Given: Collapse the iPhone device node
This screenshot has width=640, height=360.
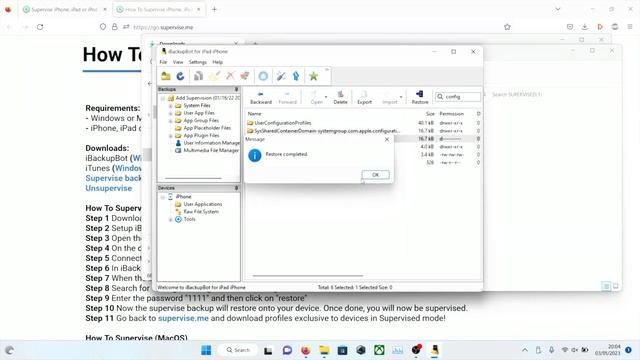Looking at the screenshot, I should [163, 197].
